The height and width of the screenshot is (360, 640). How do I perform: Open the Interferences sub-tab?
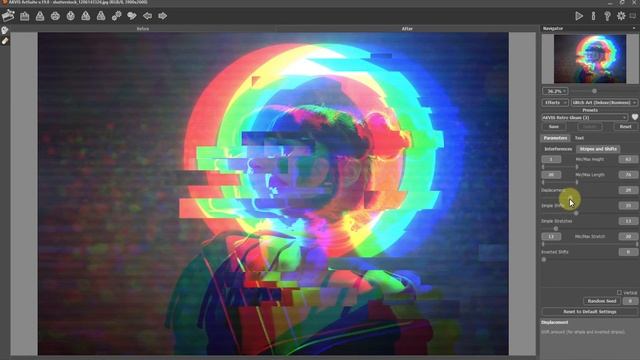[x=558, y=149]
